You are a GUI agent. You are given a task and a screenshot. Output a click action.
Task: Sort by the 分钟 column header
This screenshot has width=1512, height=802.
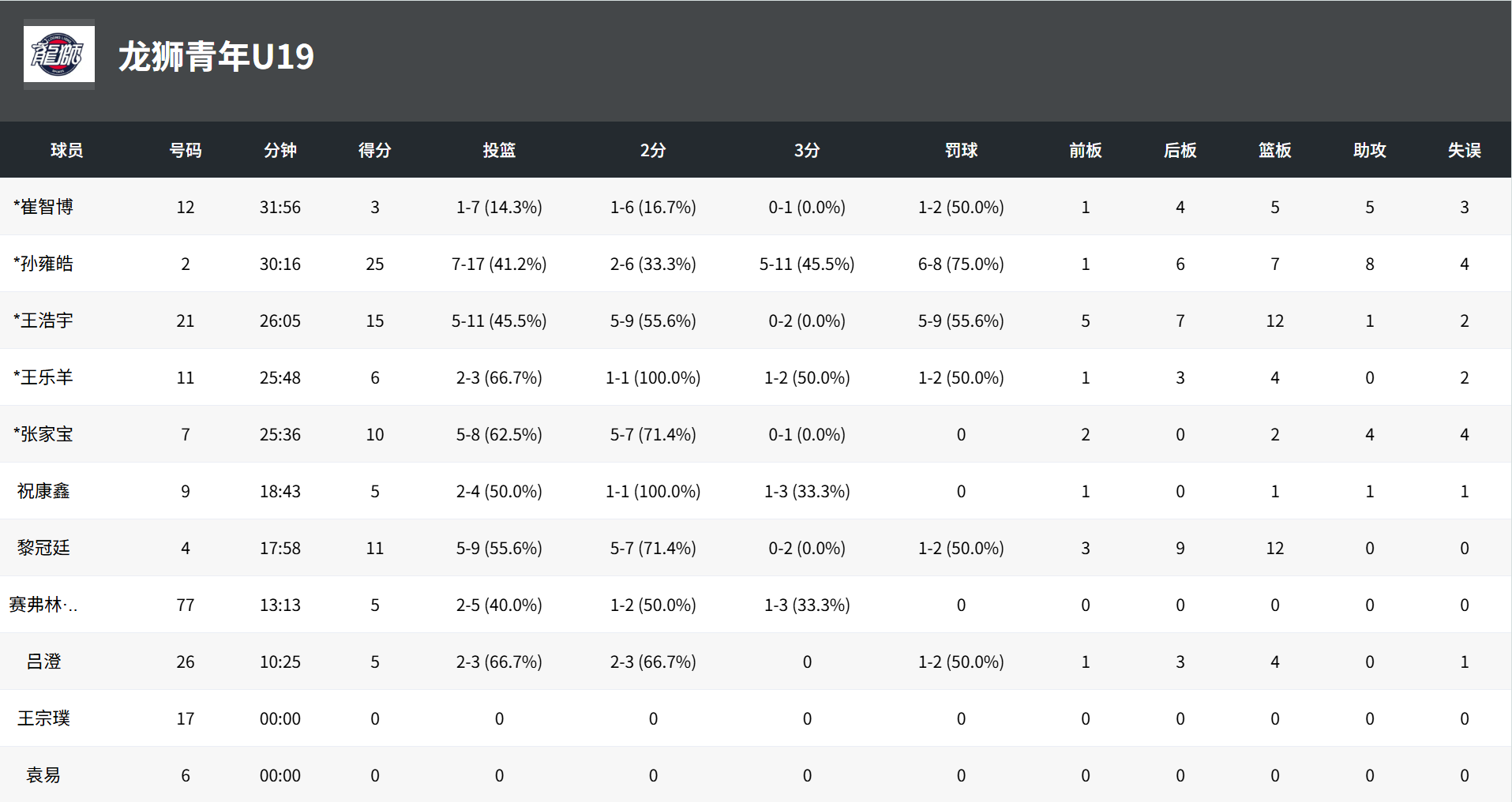point(280,150)
